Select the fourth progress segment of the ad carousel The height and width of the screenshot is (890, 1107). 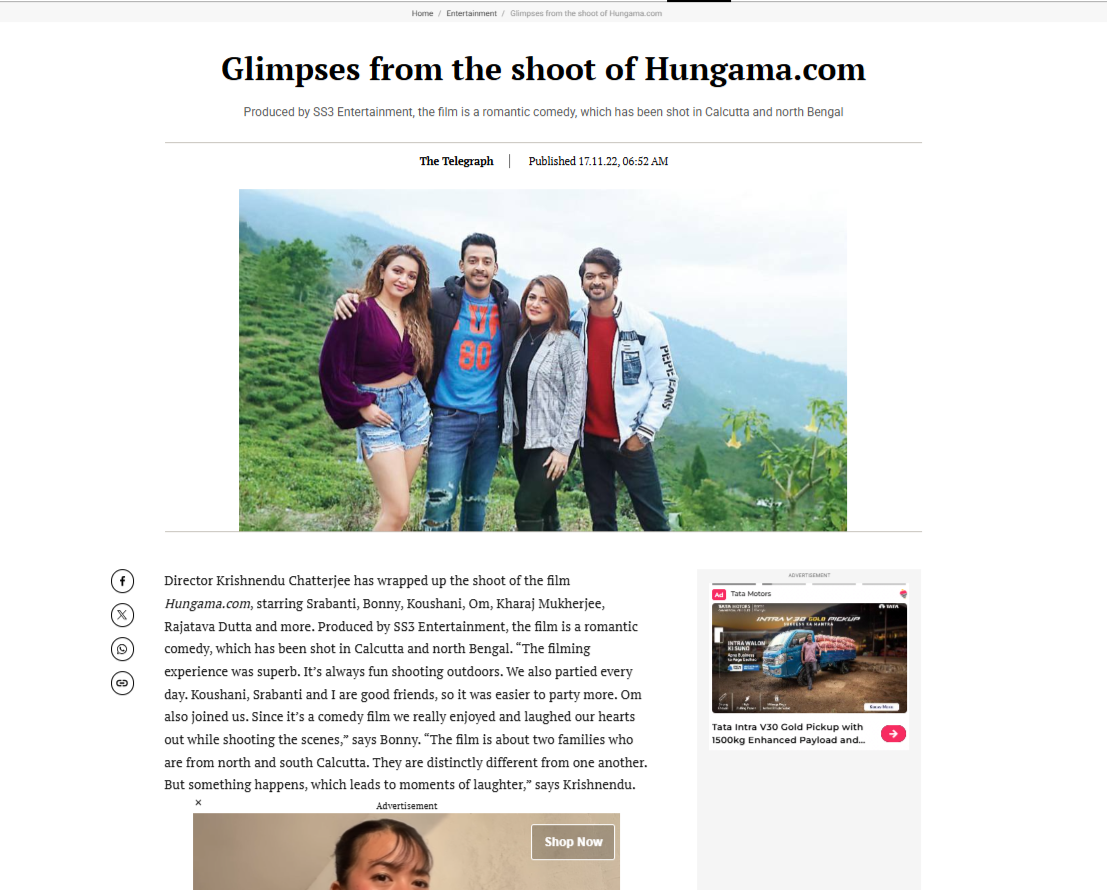point(884,584)
